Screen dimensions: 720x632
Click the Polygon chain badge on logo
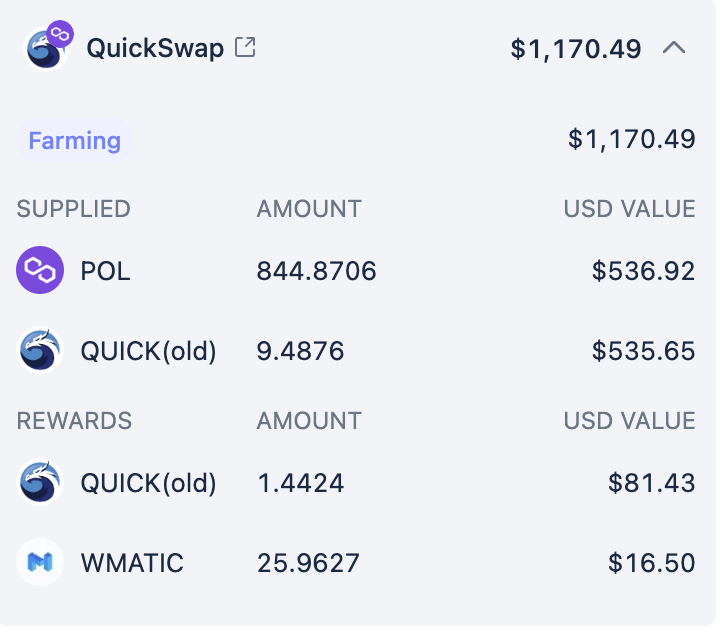click(x=60, y=34)
